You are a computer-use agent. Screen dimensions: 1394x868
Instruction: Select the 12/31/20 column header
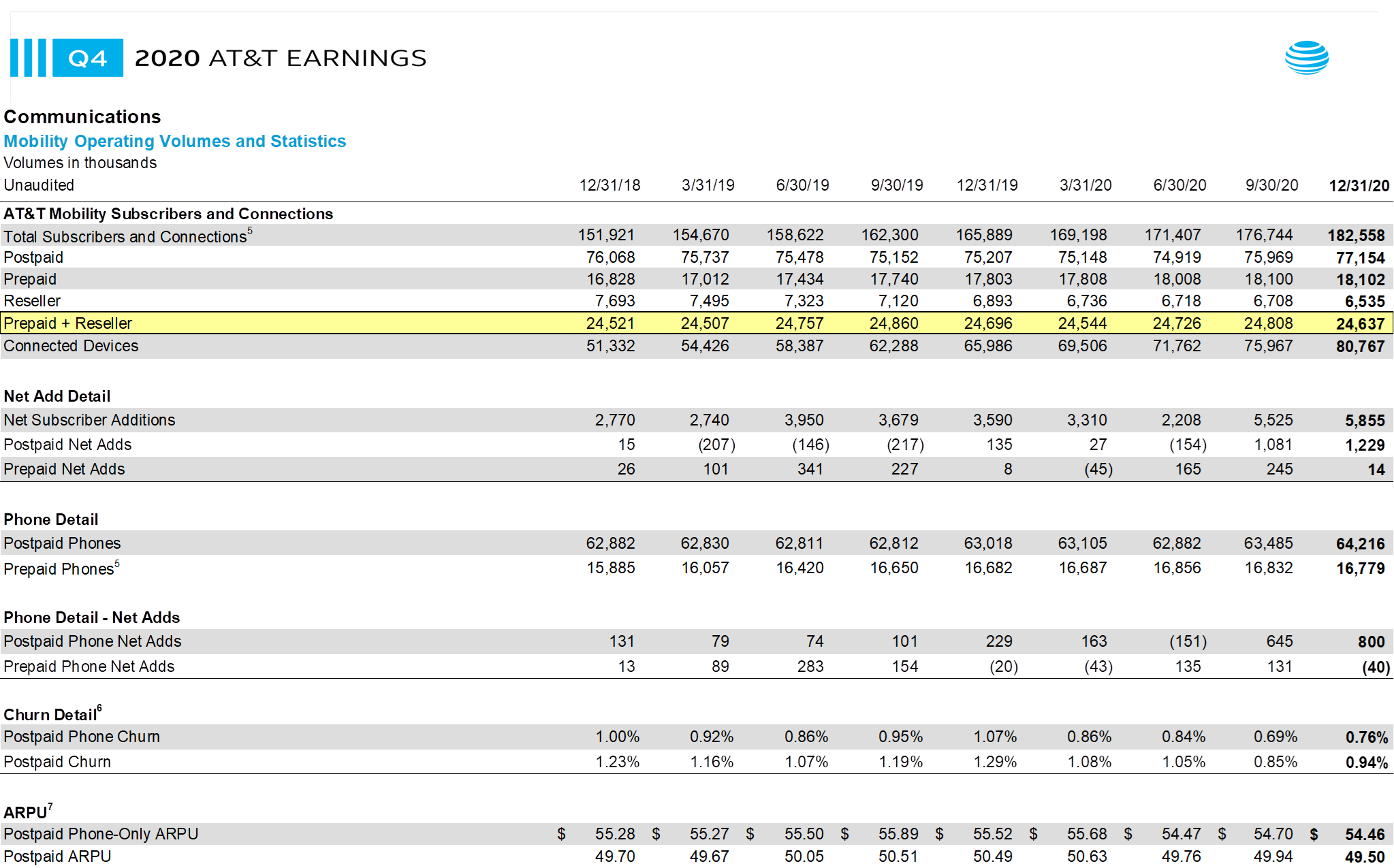(1359, 185)
